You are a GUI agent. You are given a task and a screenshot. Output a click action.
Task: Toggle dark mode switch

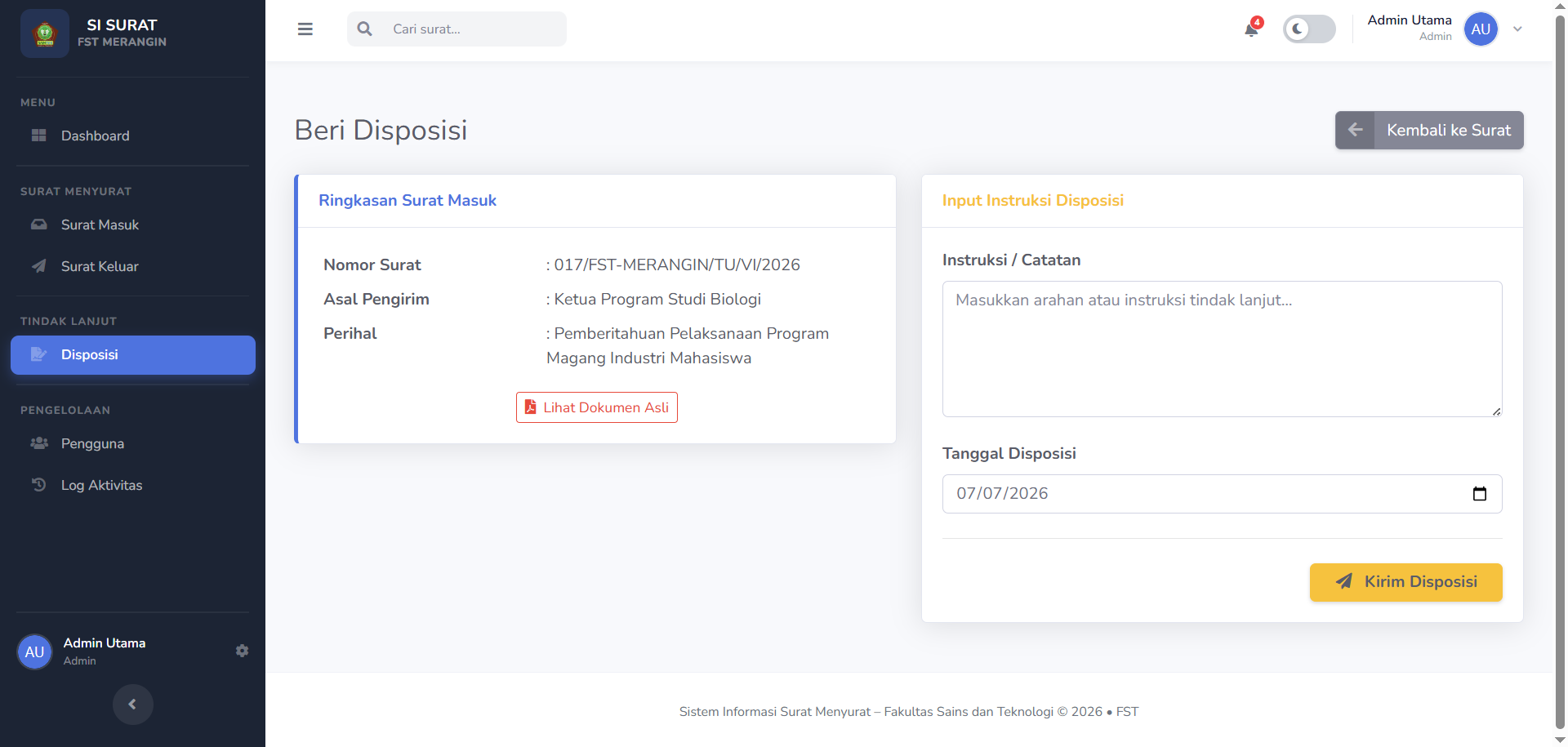(1309, 29)
